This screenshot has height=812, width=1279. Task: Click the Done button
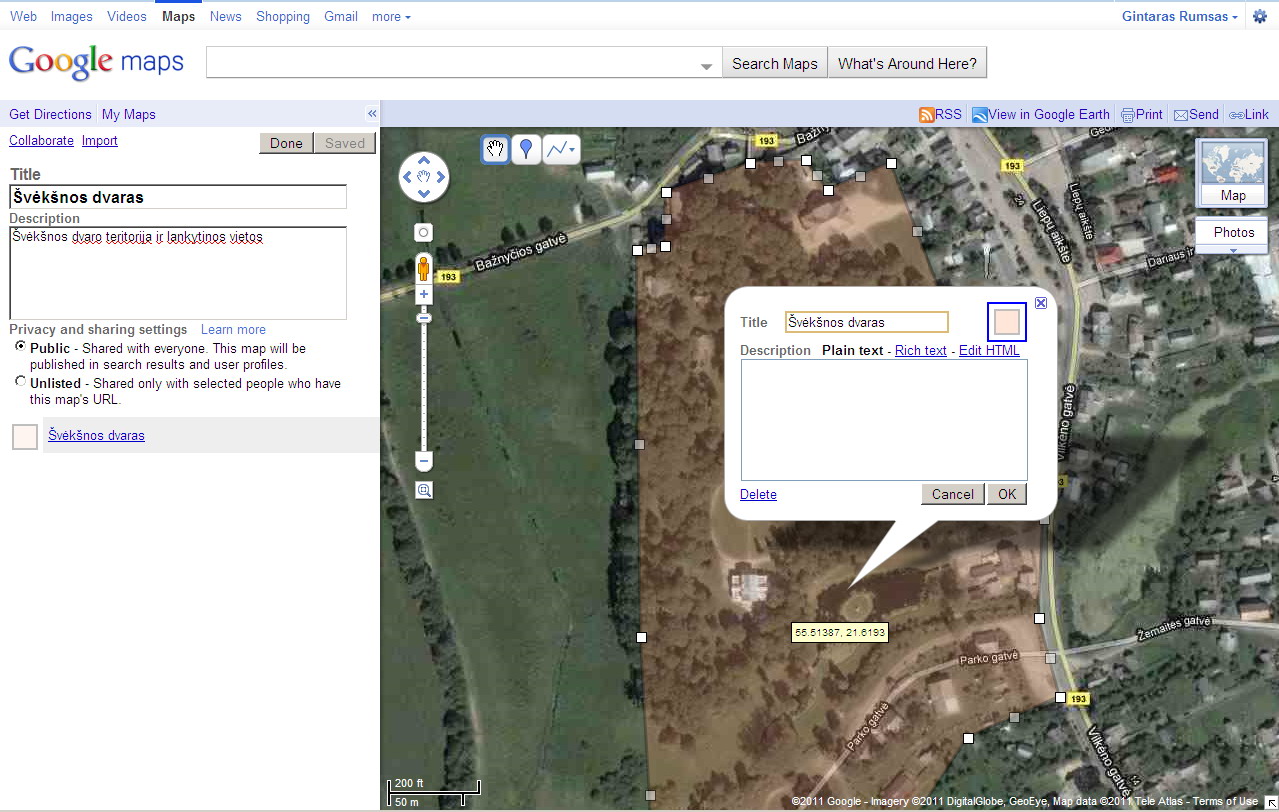click(x=286, y=143)
